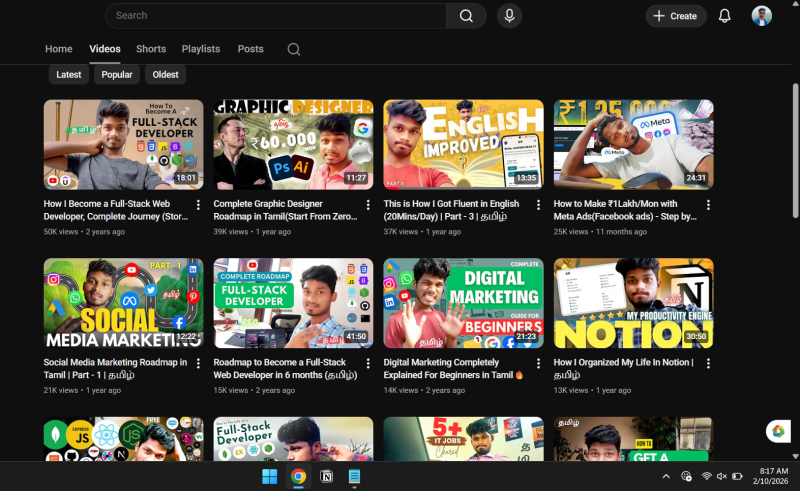The height and width of the screenshot is (491, 800).
Task: Click the Windows Start button
Action: [268, 476]
